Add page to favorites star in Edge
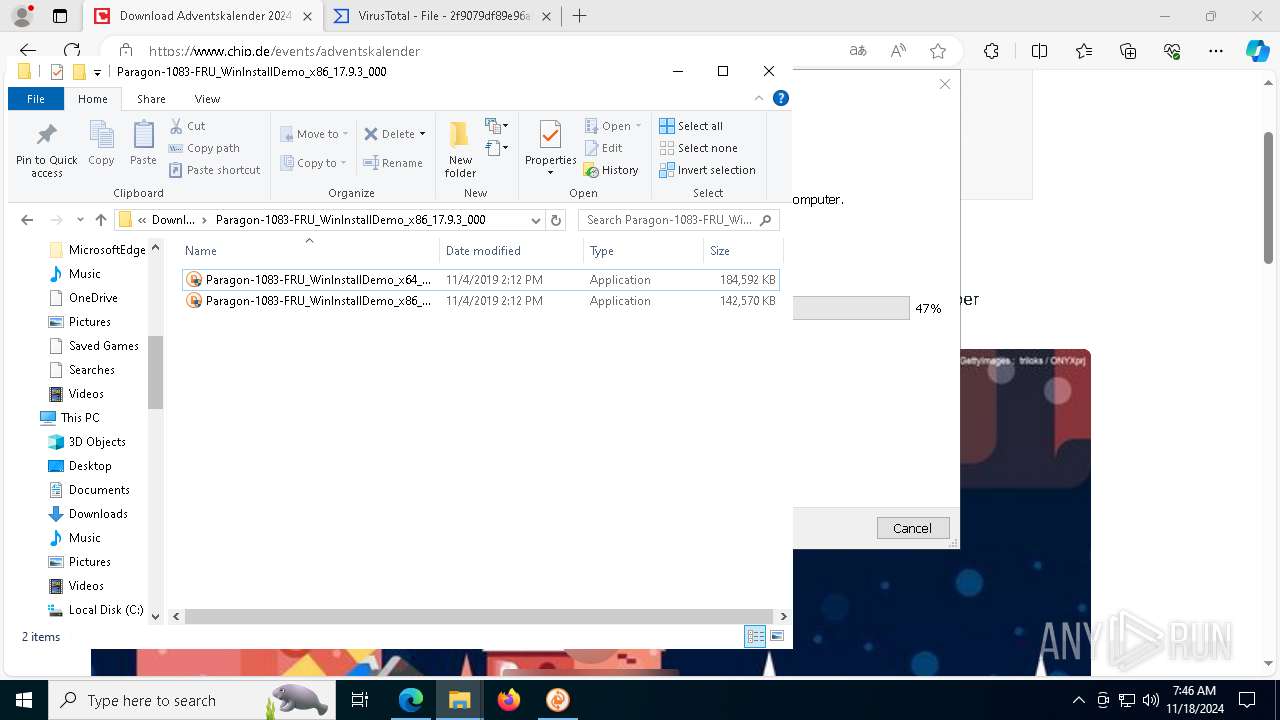The width and height of the screenshot is (1280, 720). (938, 51)
